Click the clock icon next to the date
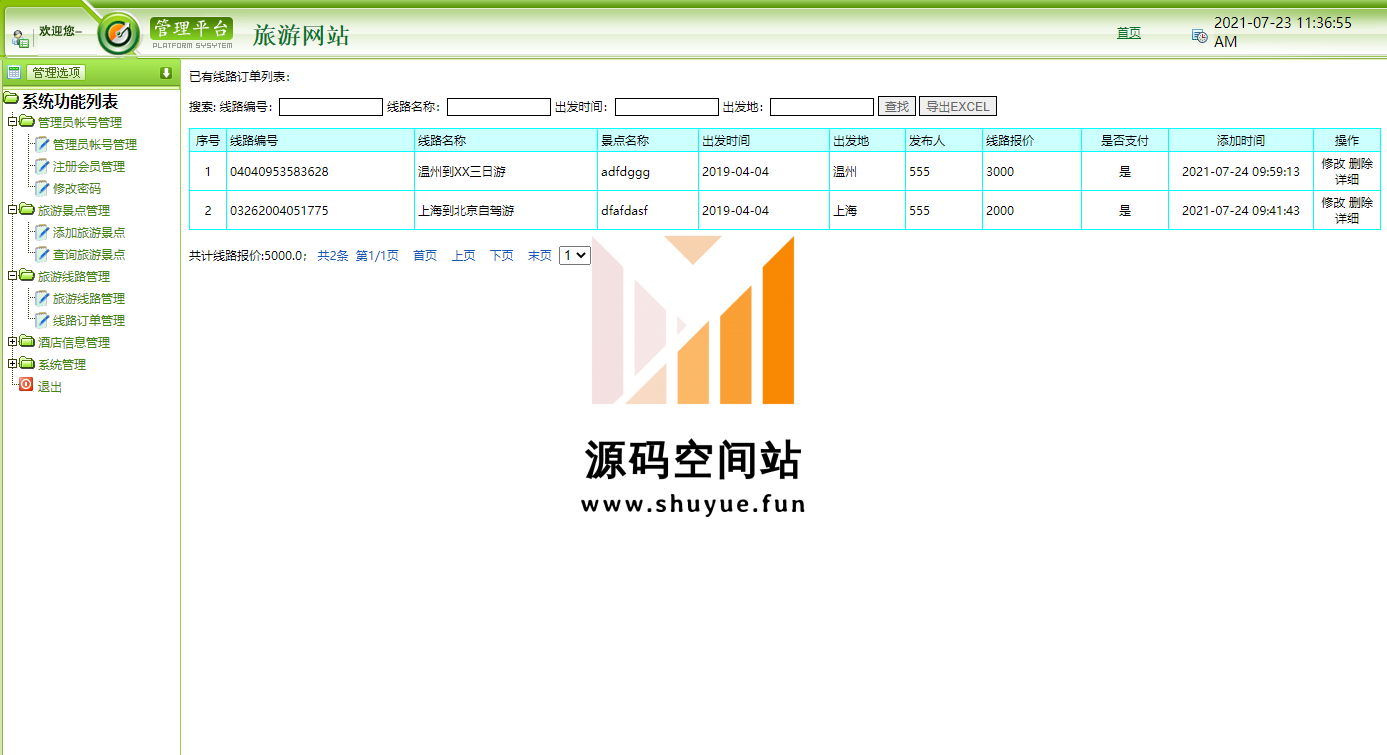This screenshot has width=1387, height=755. coord(1199,35)
